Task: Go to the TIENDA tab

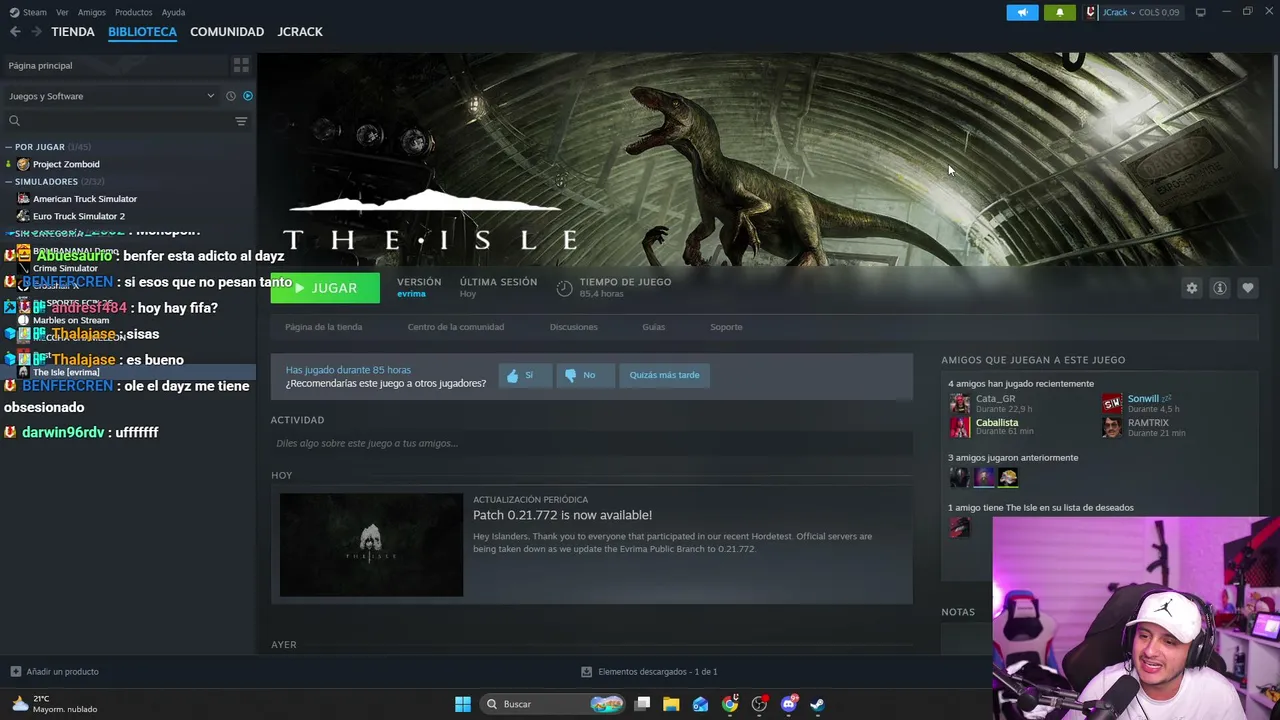Action: (73, 32)
